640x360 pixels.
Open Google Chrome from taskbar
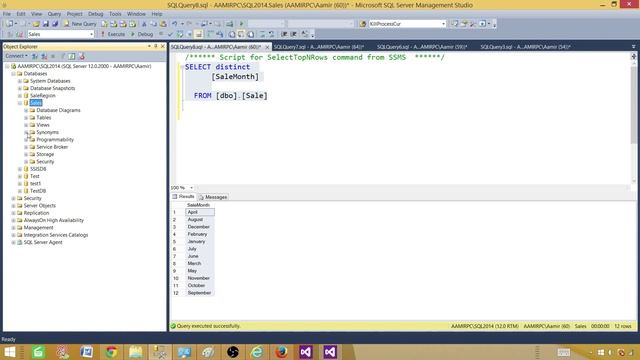coord(111,352)
